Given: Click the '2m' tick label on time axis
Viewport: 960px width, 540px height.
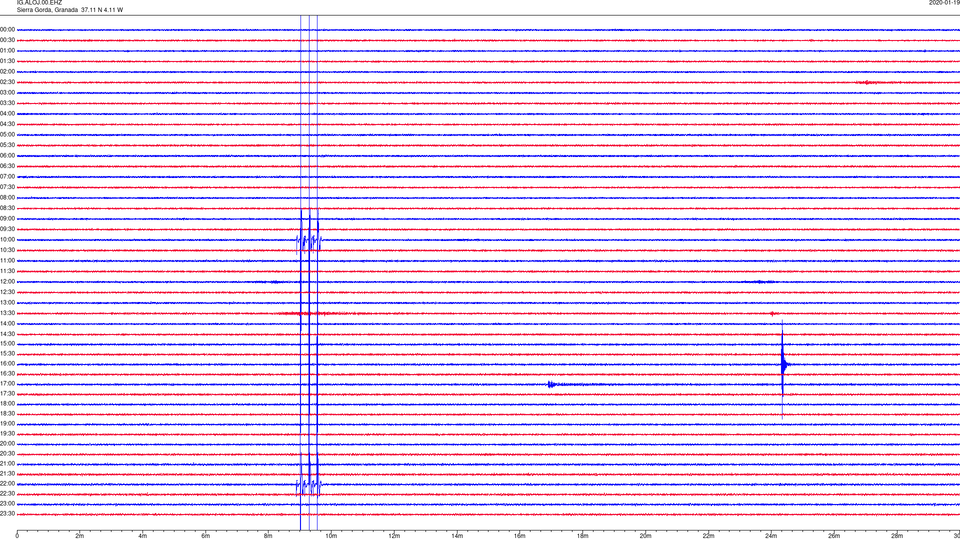Looking at the screenshot, I should 80,536.
